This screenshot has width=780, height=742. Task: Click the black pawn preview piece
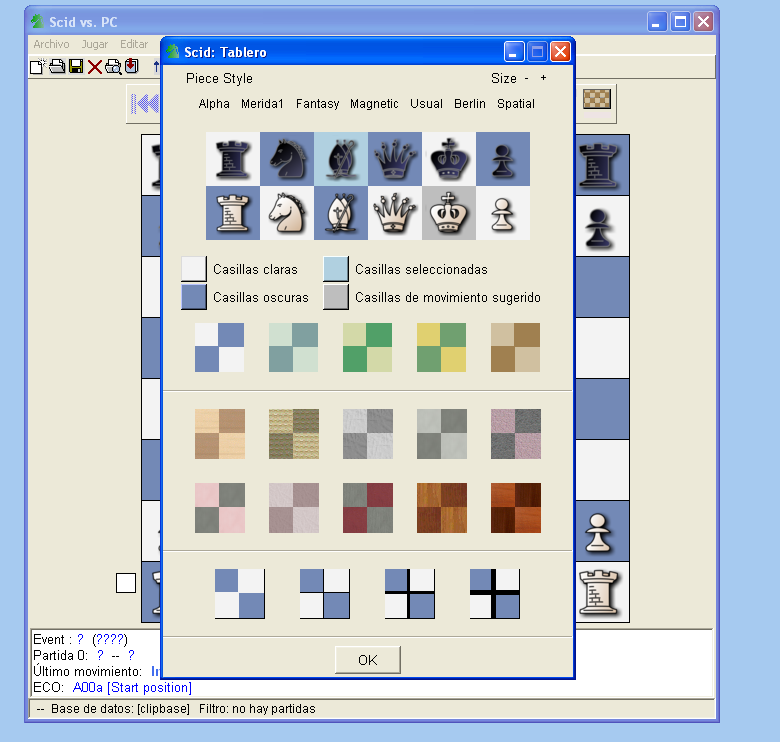point(503,159)
